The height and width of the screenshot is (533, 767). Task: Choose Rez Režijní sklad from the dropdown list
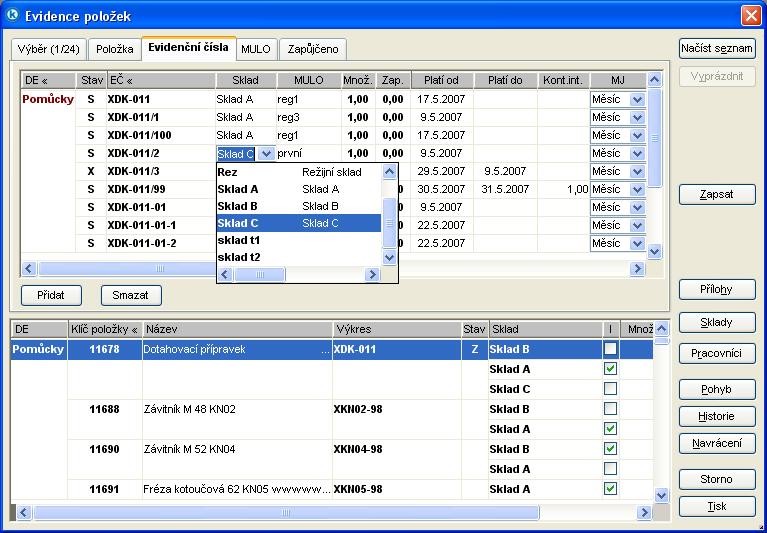(299, 172)
